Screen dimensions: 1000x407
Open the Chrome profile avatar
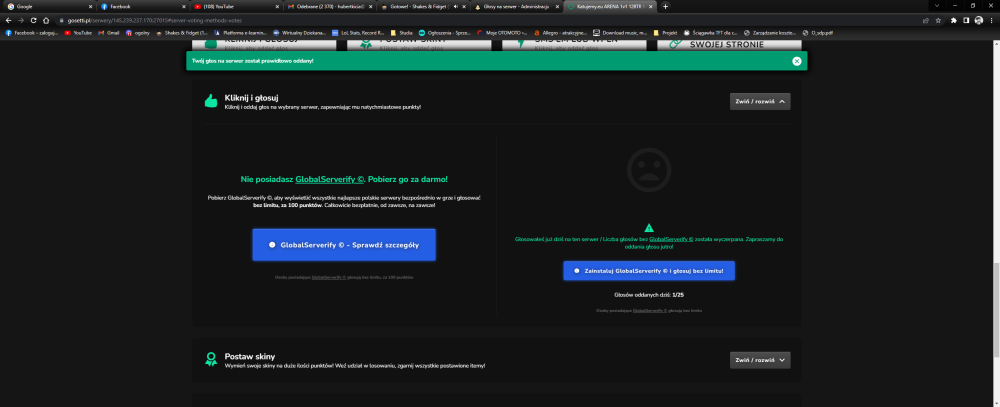[979, 20]
